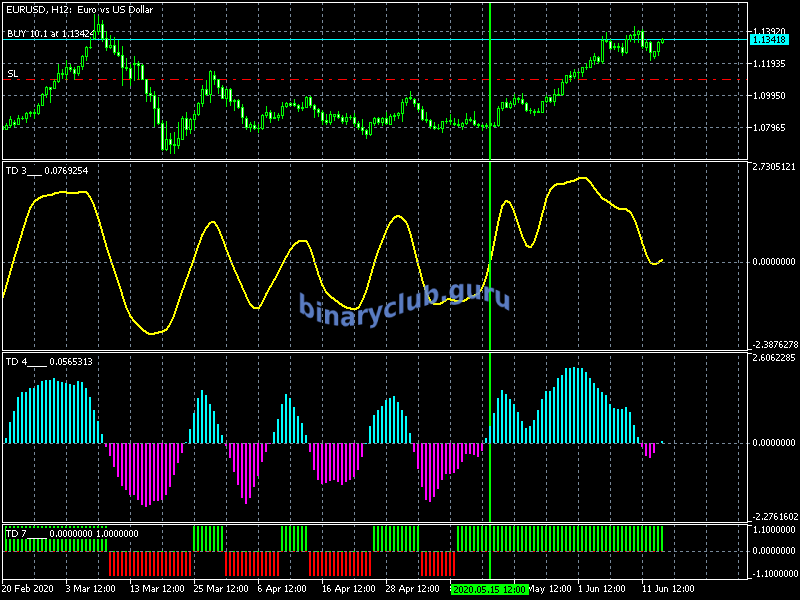Image resolution: width=800 pixels, height=600 pixels.
Task: Click the 13 Mar 12:00 time label
Action: tap(159, 589)
